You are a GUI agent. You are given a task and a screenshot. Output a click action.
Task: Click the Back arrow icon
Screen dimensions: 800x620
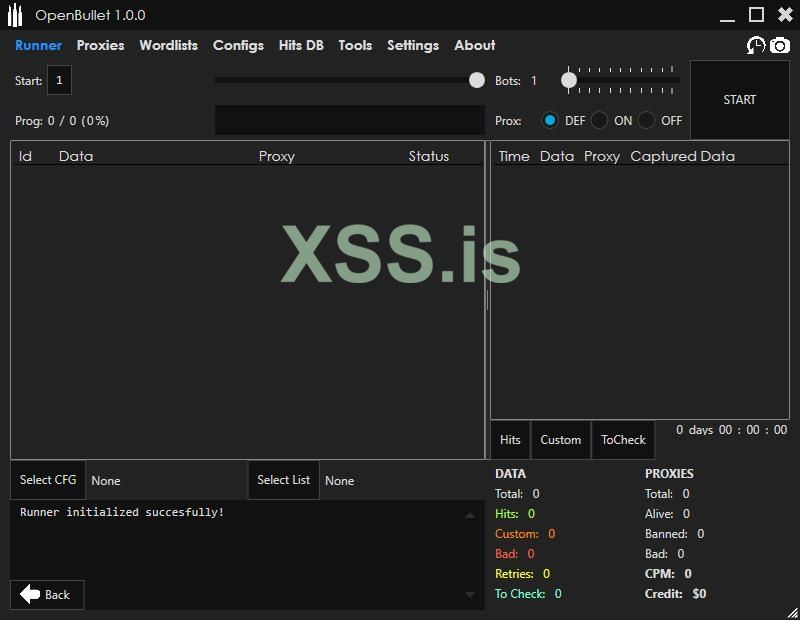[31, 595]
